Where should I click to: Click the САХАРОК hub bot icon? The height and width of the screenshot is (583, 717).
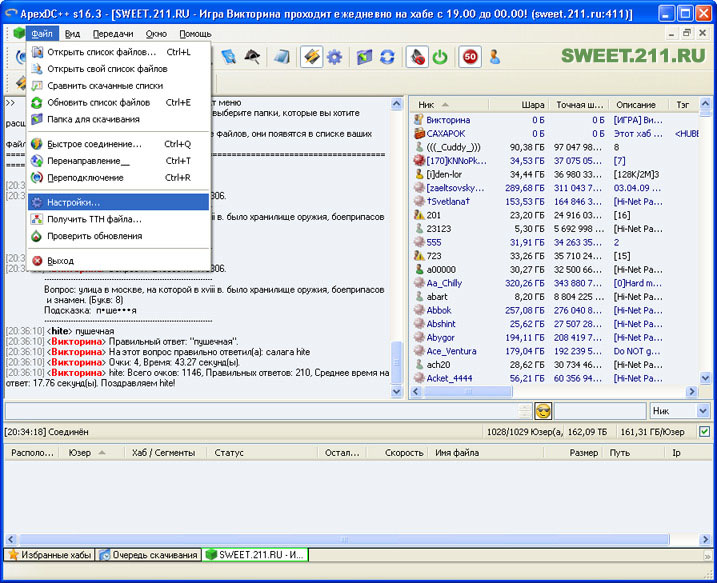(x=419, y=134)
